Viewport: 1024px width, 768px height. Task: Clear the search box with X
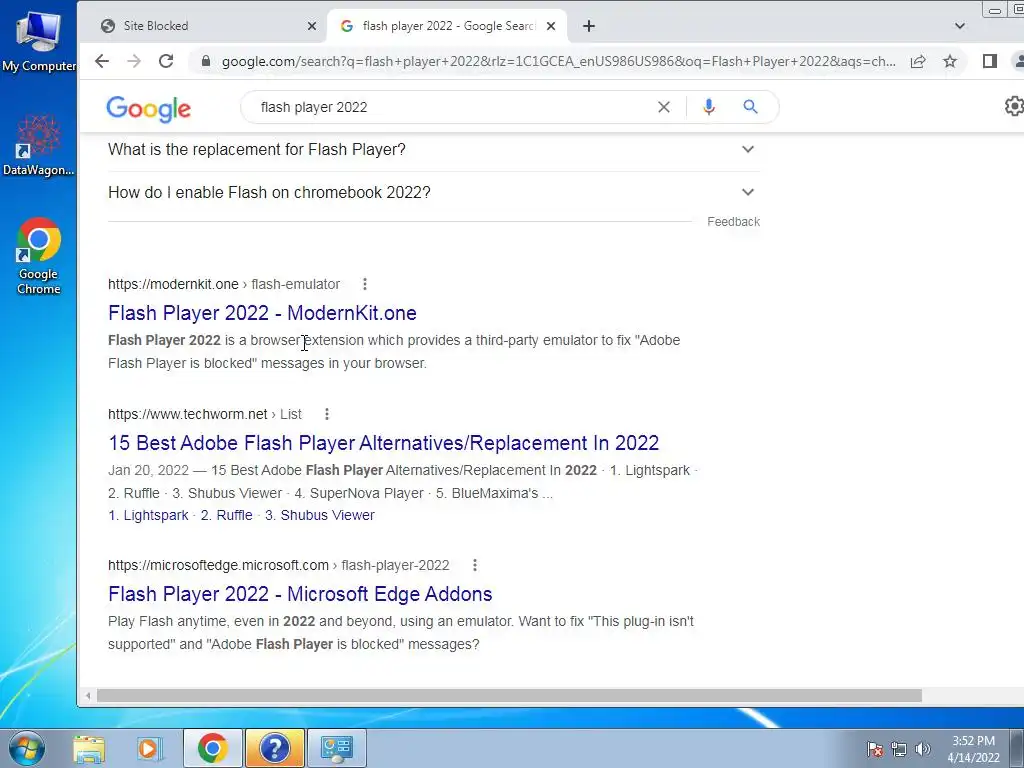pos(664,107)
